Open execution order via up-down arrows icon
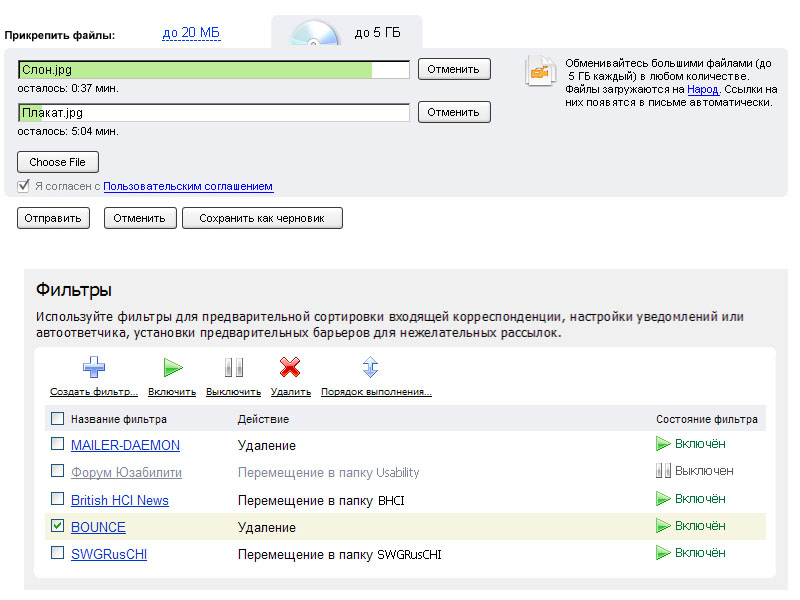Screen dimensions: 800x600 [370, 367]
